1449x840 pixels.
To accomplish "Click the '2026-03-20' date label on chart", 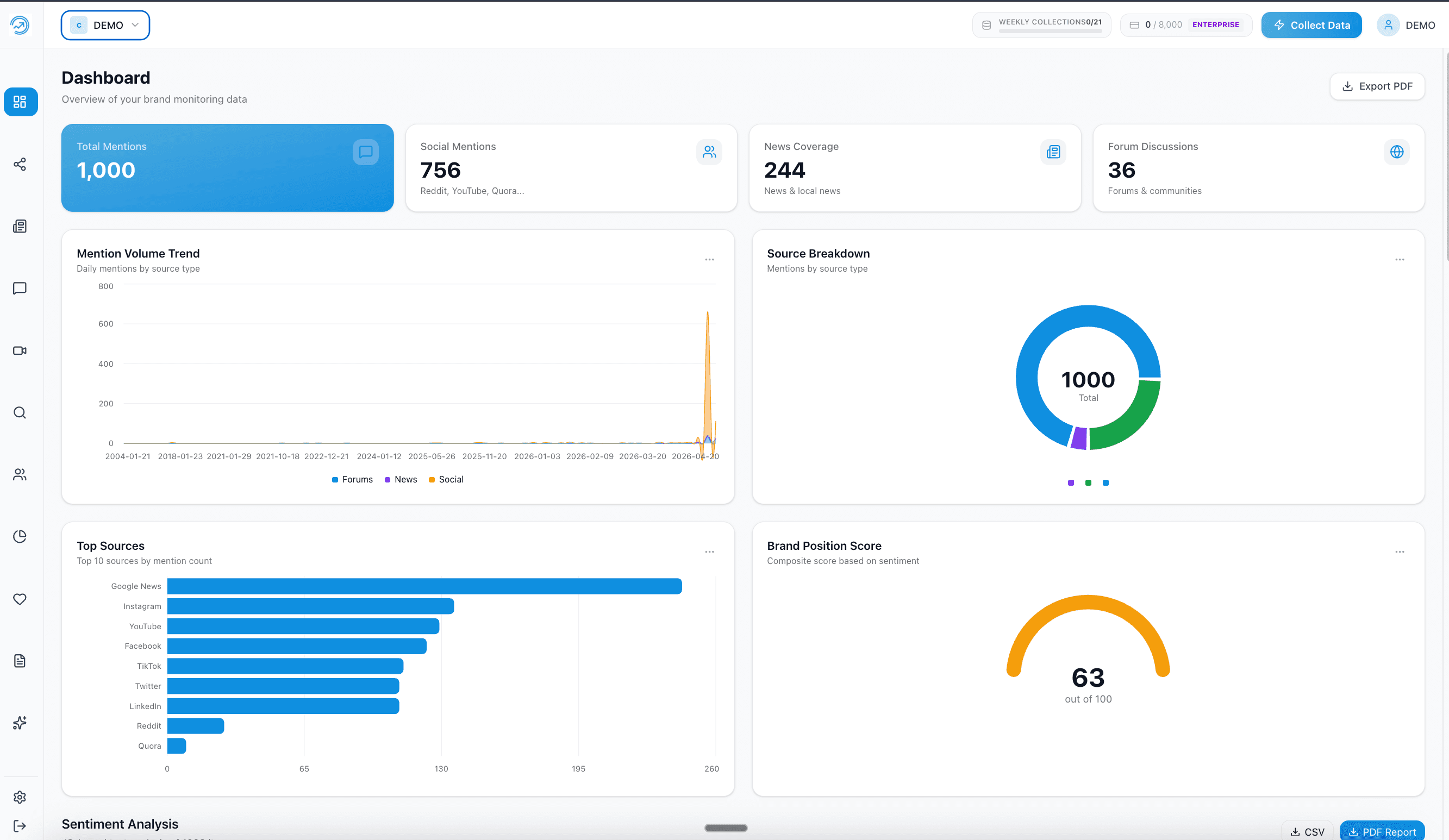I will click(x=642, y=456).
